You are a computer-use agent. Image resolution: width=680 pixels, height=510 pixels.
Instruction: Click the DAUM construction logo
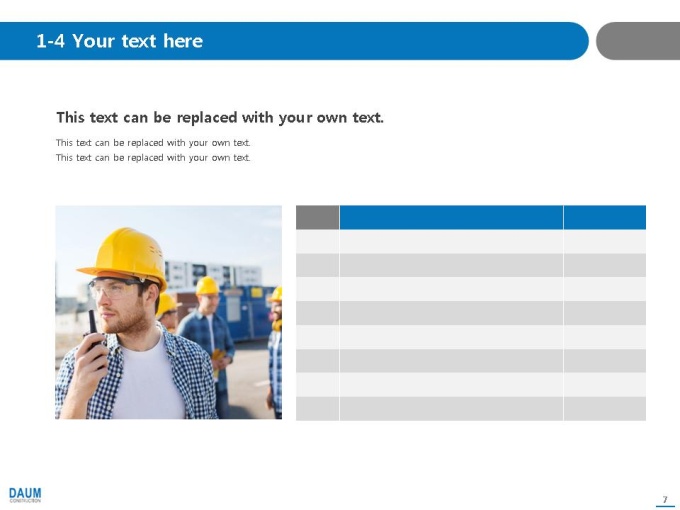(25, 495)
